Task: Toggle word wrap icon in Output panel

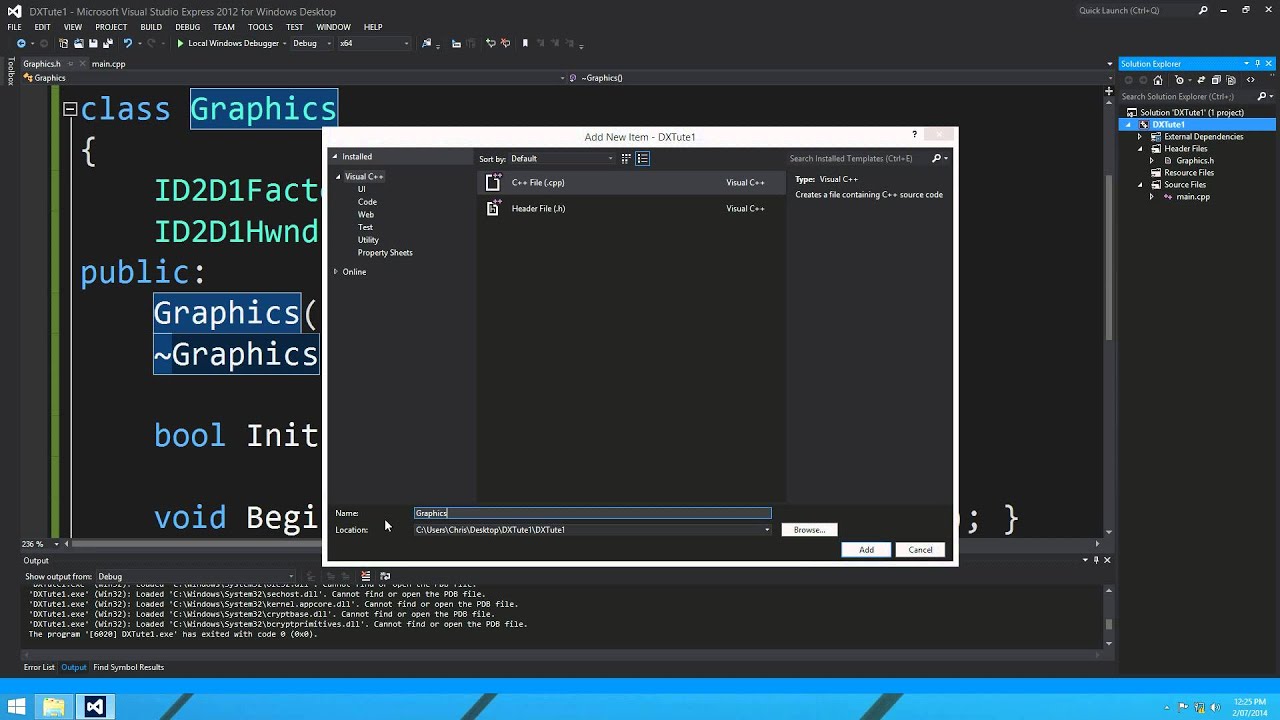Action: tap(385, 576)
